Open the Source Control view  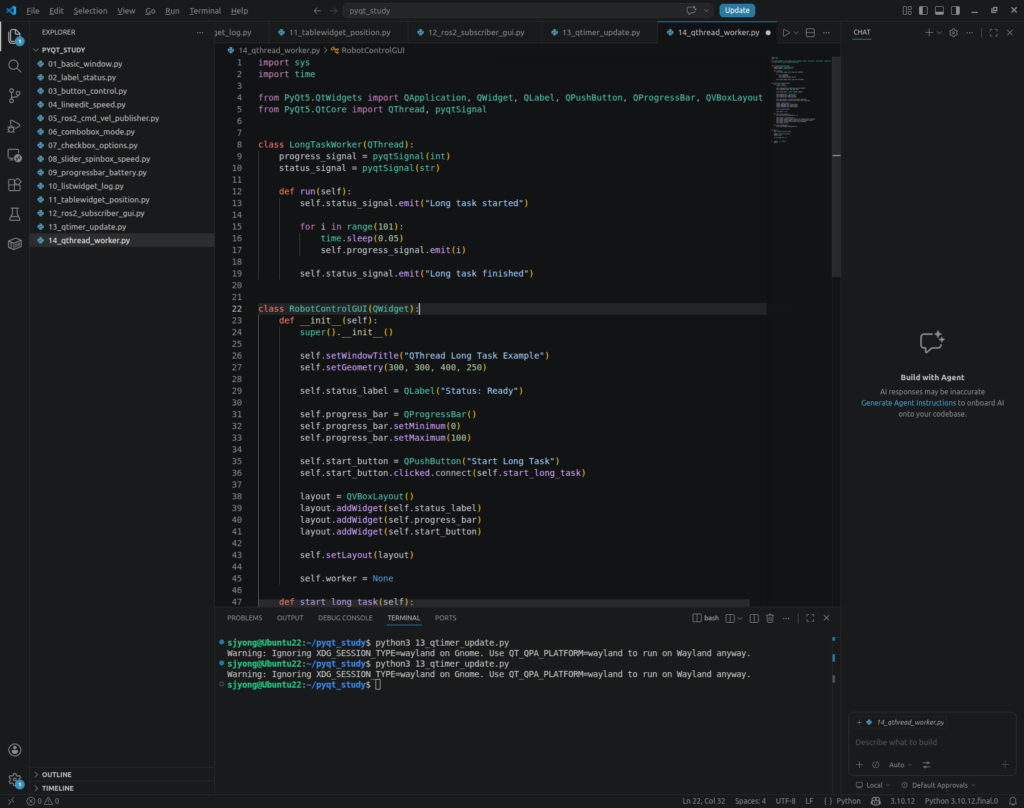pyautogui.click(x=14, y=96)
